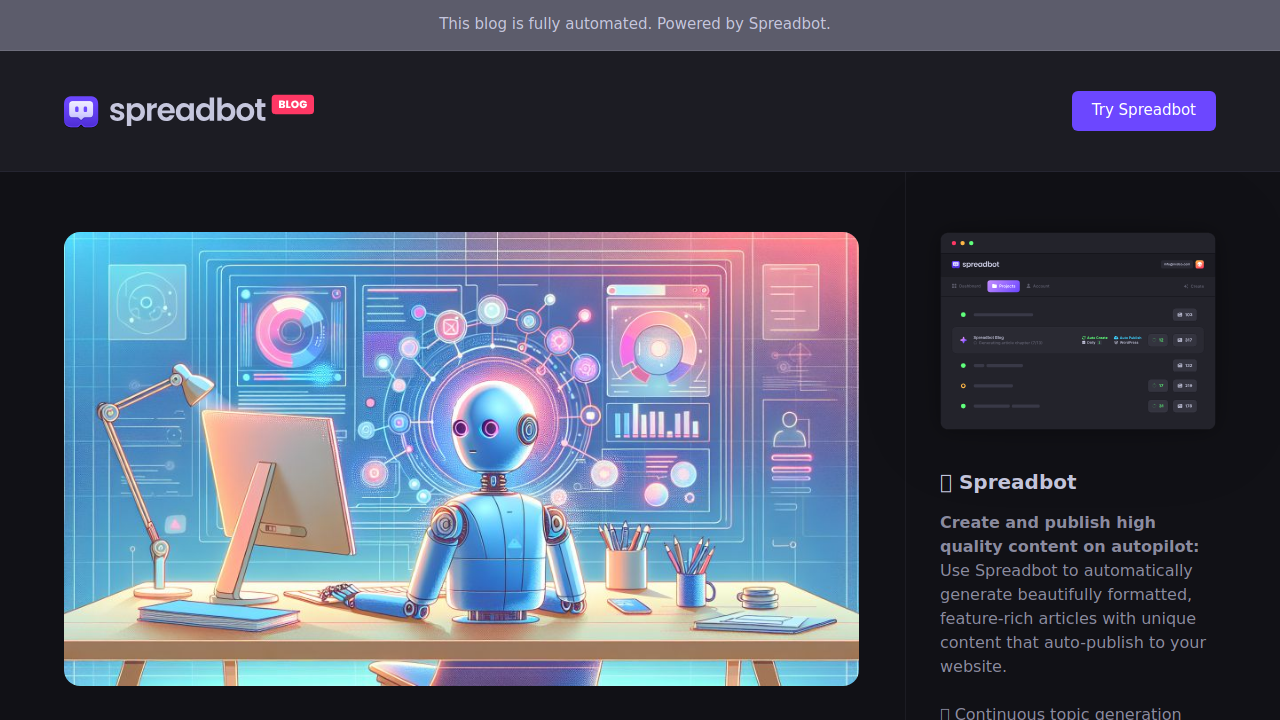1280x720 pixels.
Task: Click the automated blog notice banner text
Action: pyautogui.click(x=634, y=23)
